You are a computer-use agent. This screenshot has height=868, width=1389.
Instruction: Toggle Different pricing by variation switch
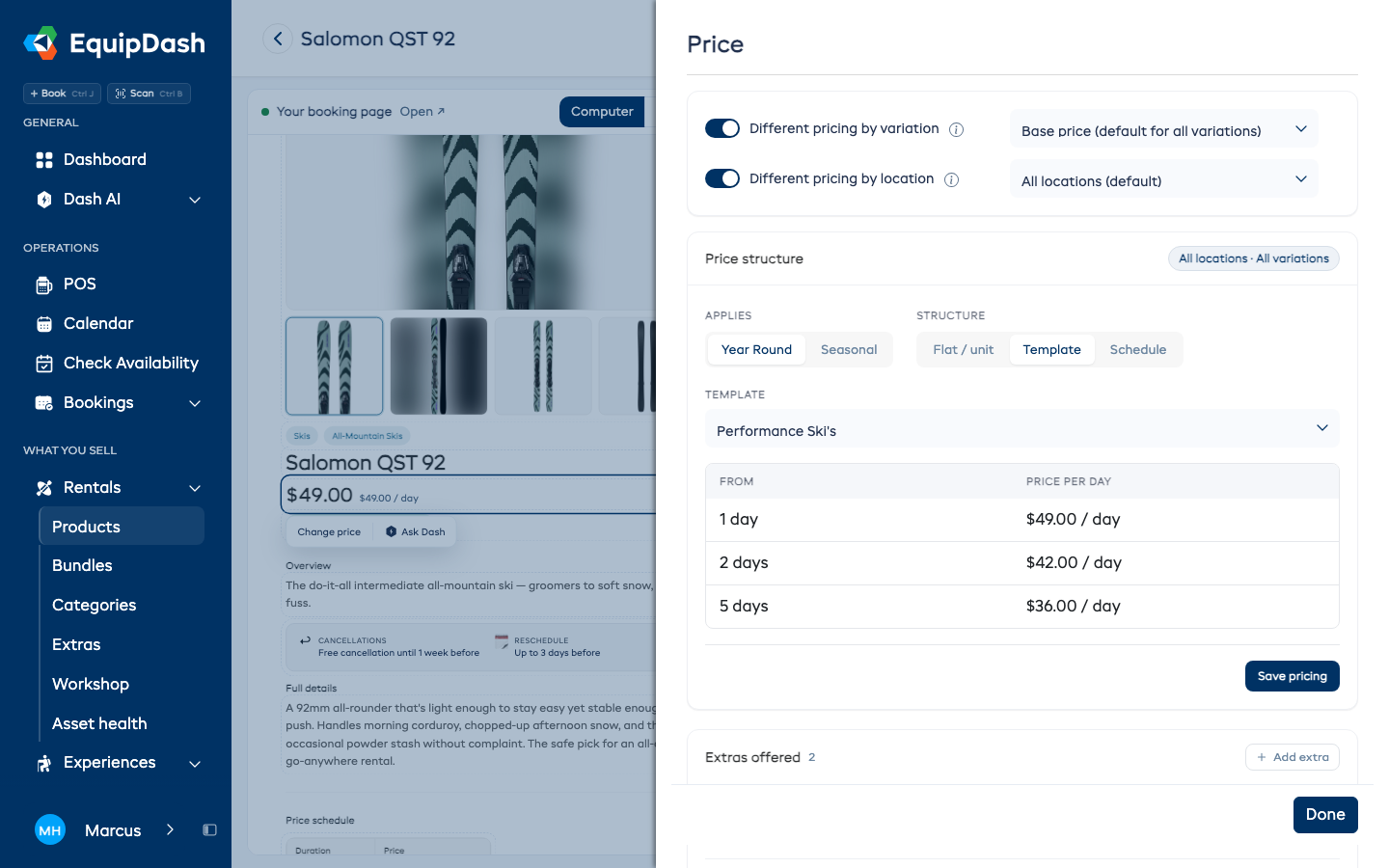tap(722, 128)
